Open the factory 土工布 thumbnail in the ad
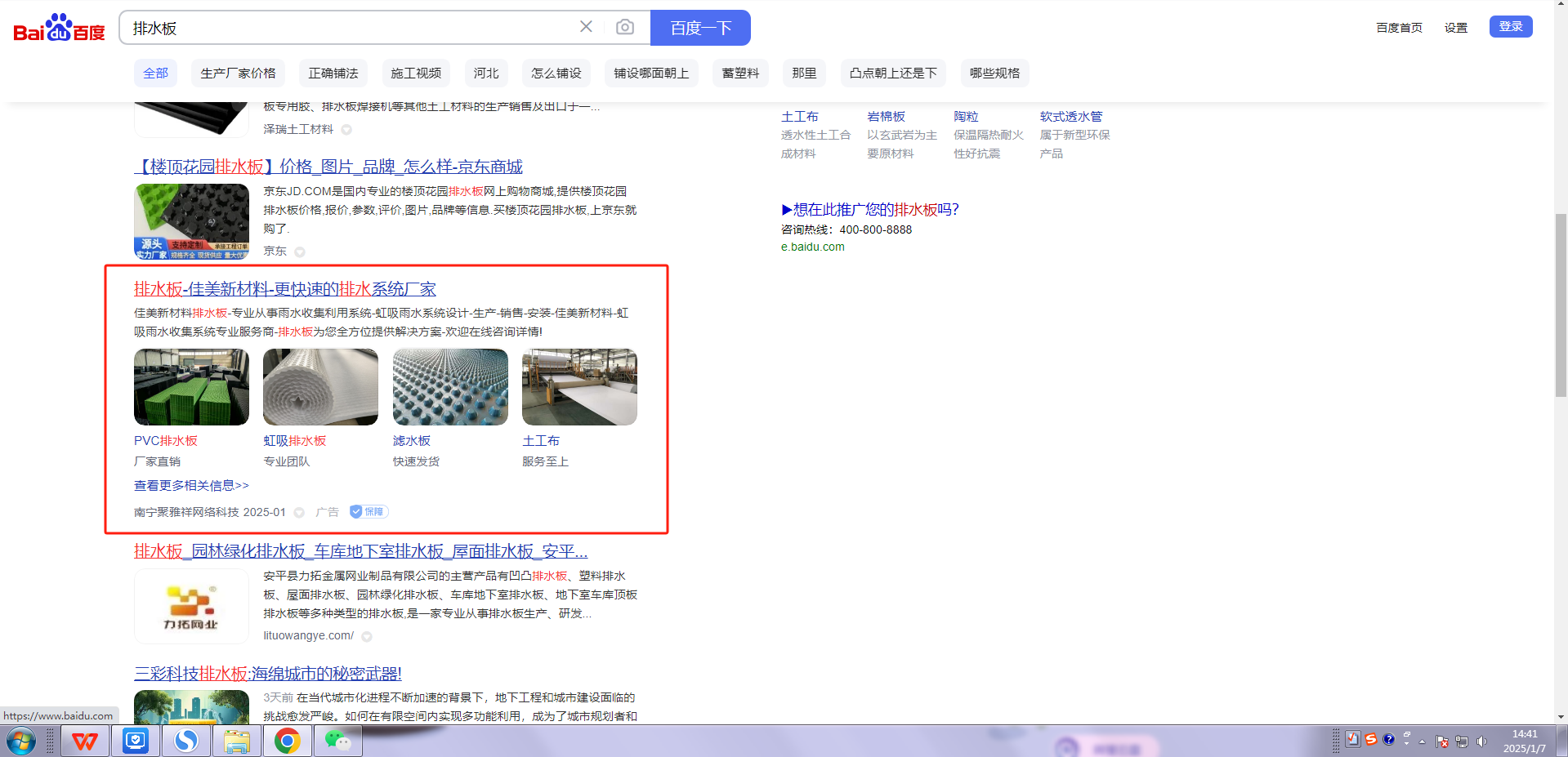This screenshot has width=1568, height=757. coord(579,387)
